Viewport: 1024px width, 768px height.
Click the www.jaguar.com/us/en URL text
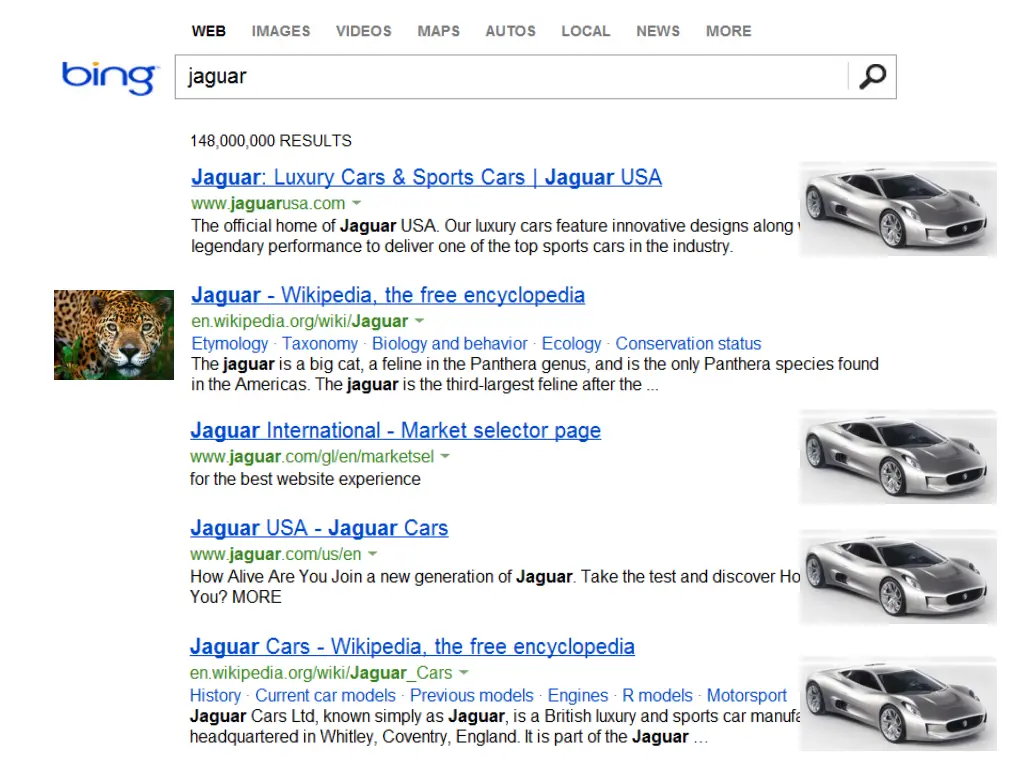tap(275, 554)
